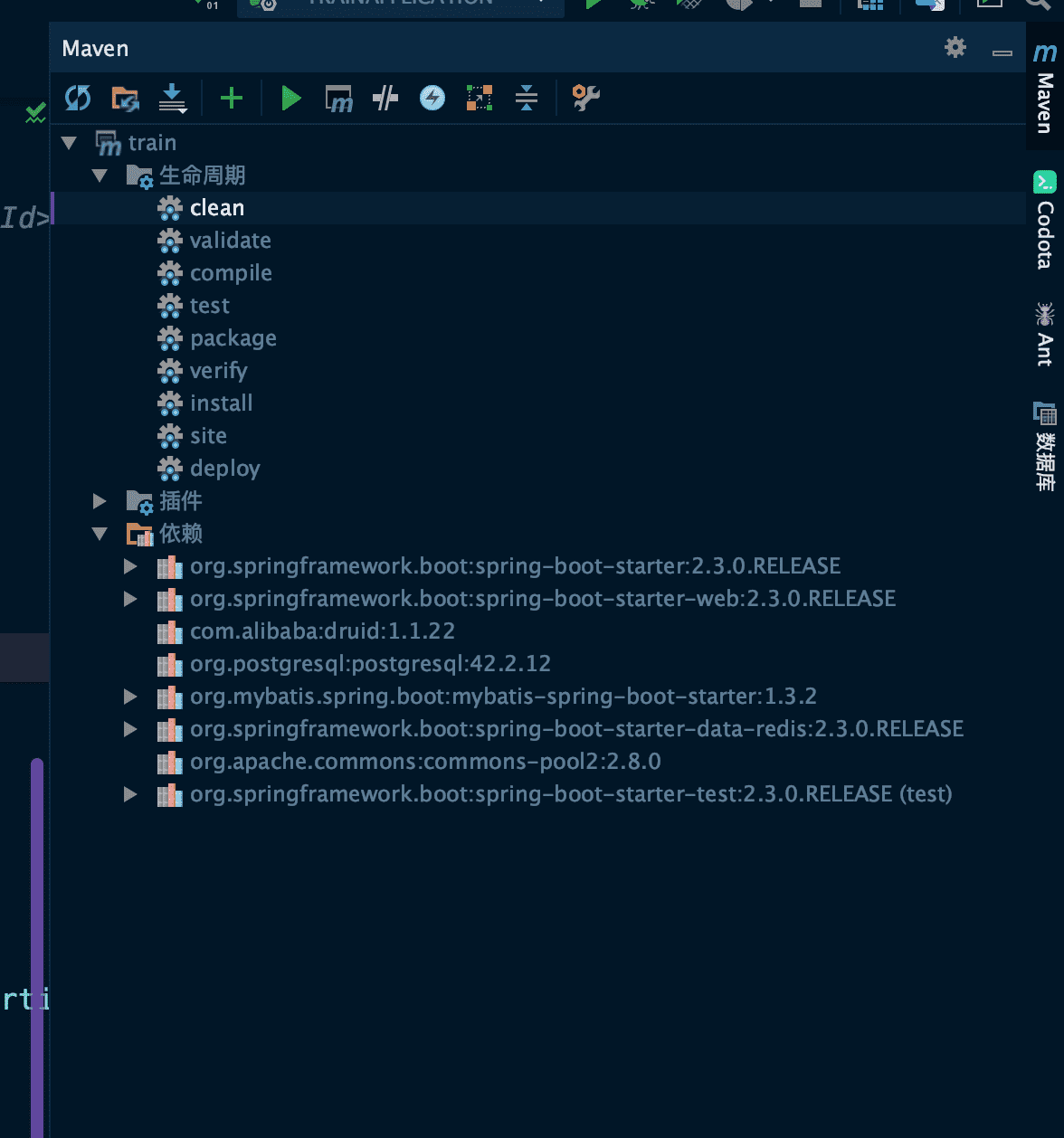Click Generate Sources and Update Folders icon
The width and height of the screenshot is (1064, 1138).
125,98
